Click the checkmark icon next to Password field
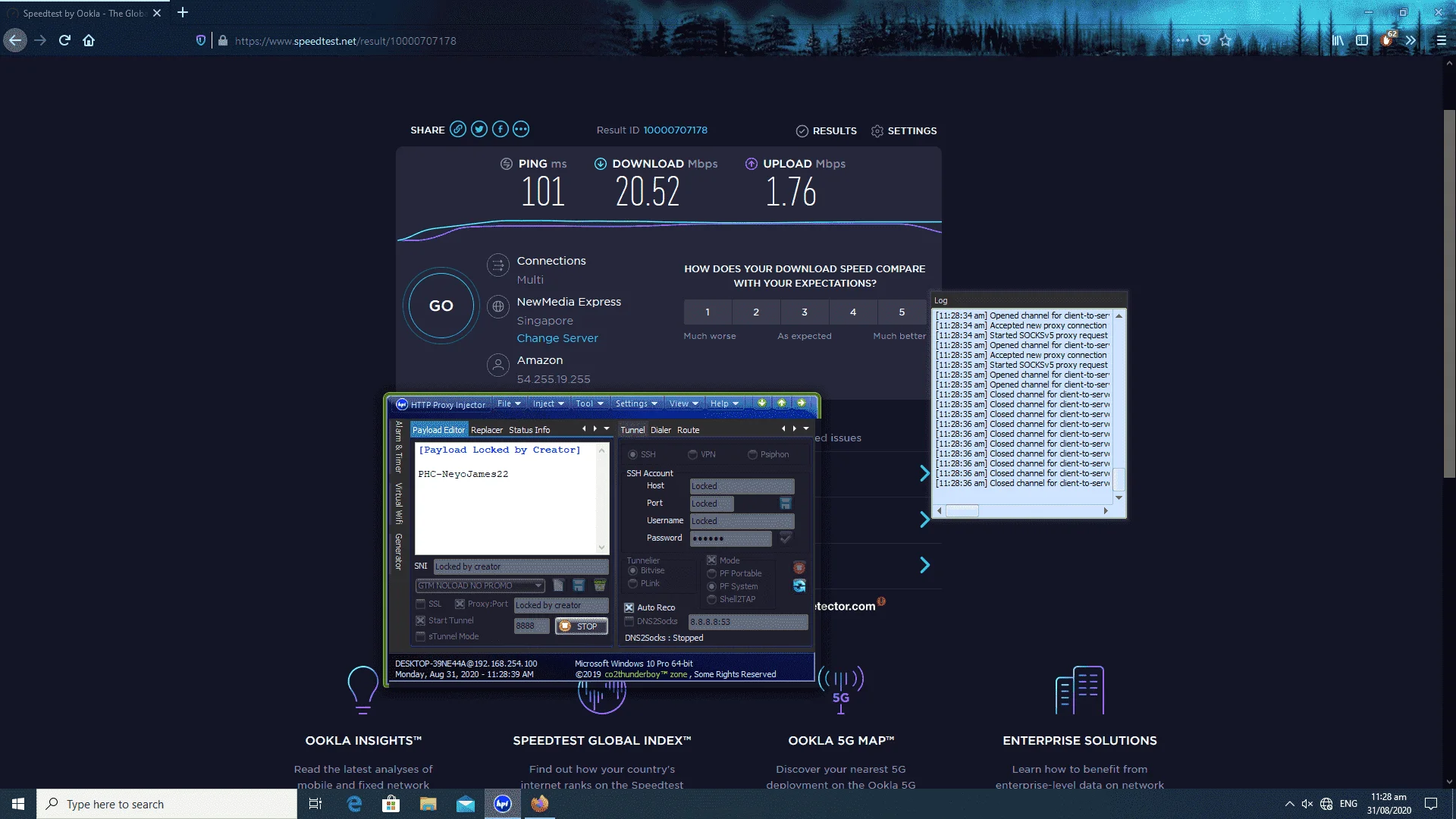The width and height of the screenshot is (1456, 819). (786, 538)
